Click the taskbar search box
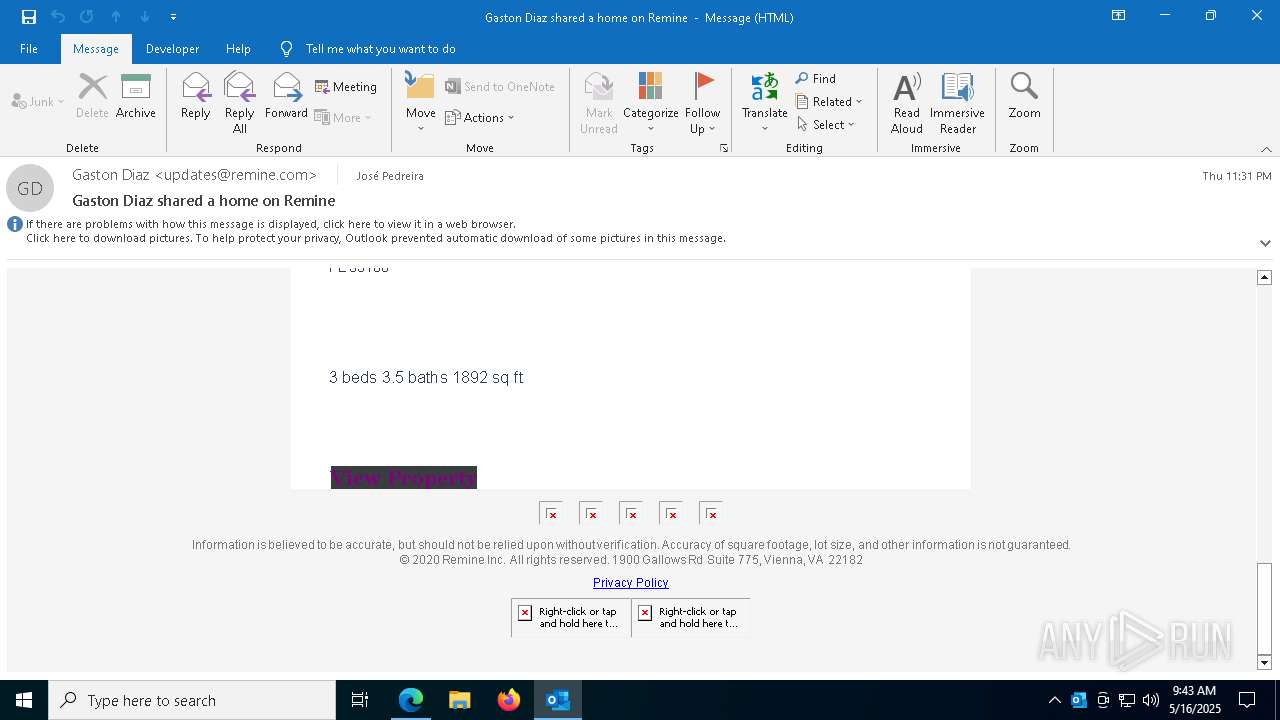This screenshot has width=1280, height=720. click(192, 700)
